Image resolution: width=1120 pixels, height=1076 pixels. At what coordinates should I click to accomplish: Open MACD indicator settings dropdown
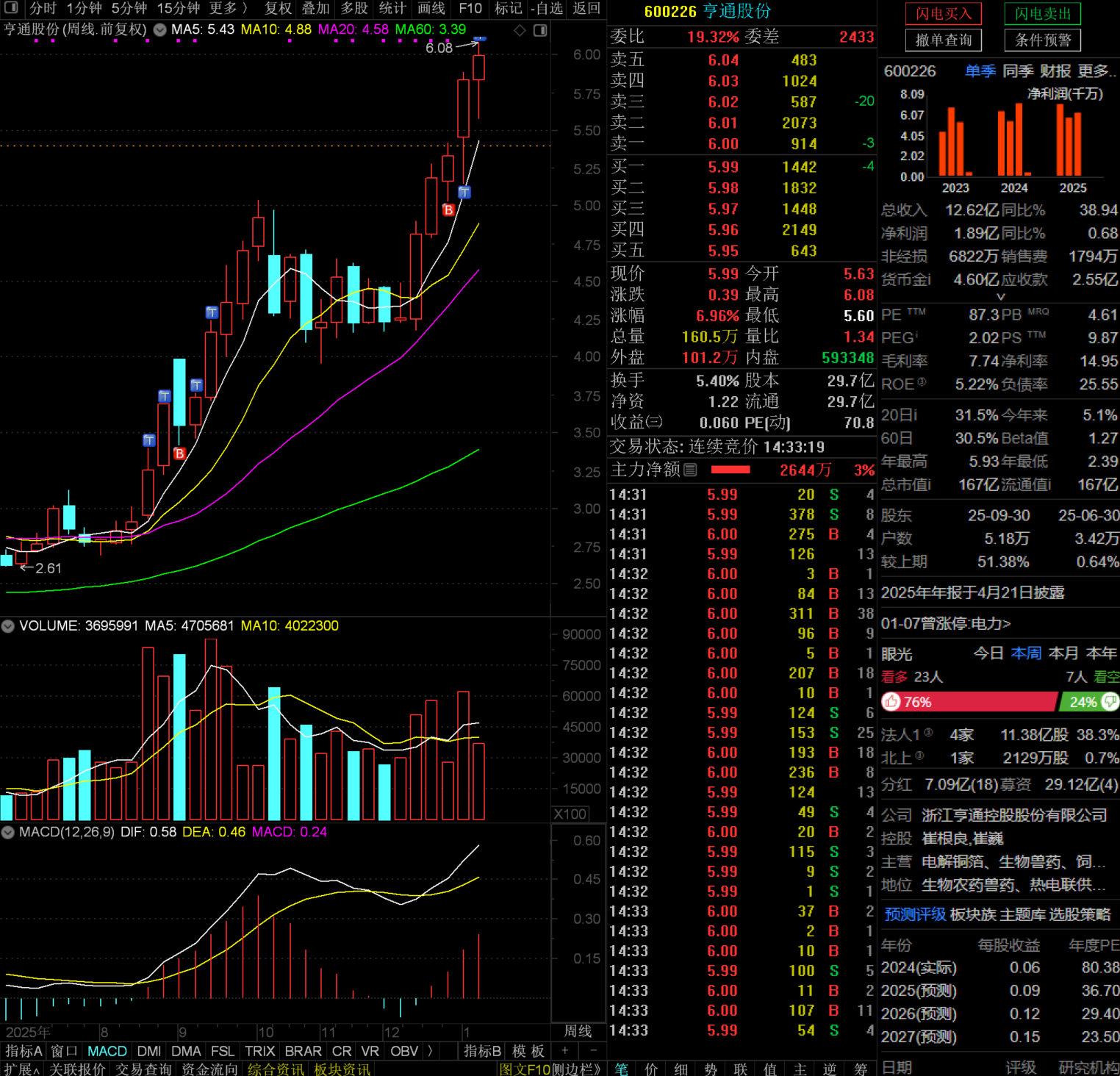8,832
